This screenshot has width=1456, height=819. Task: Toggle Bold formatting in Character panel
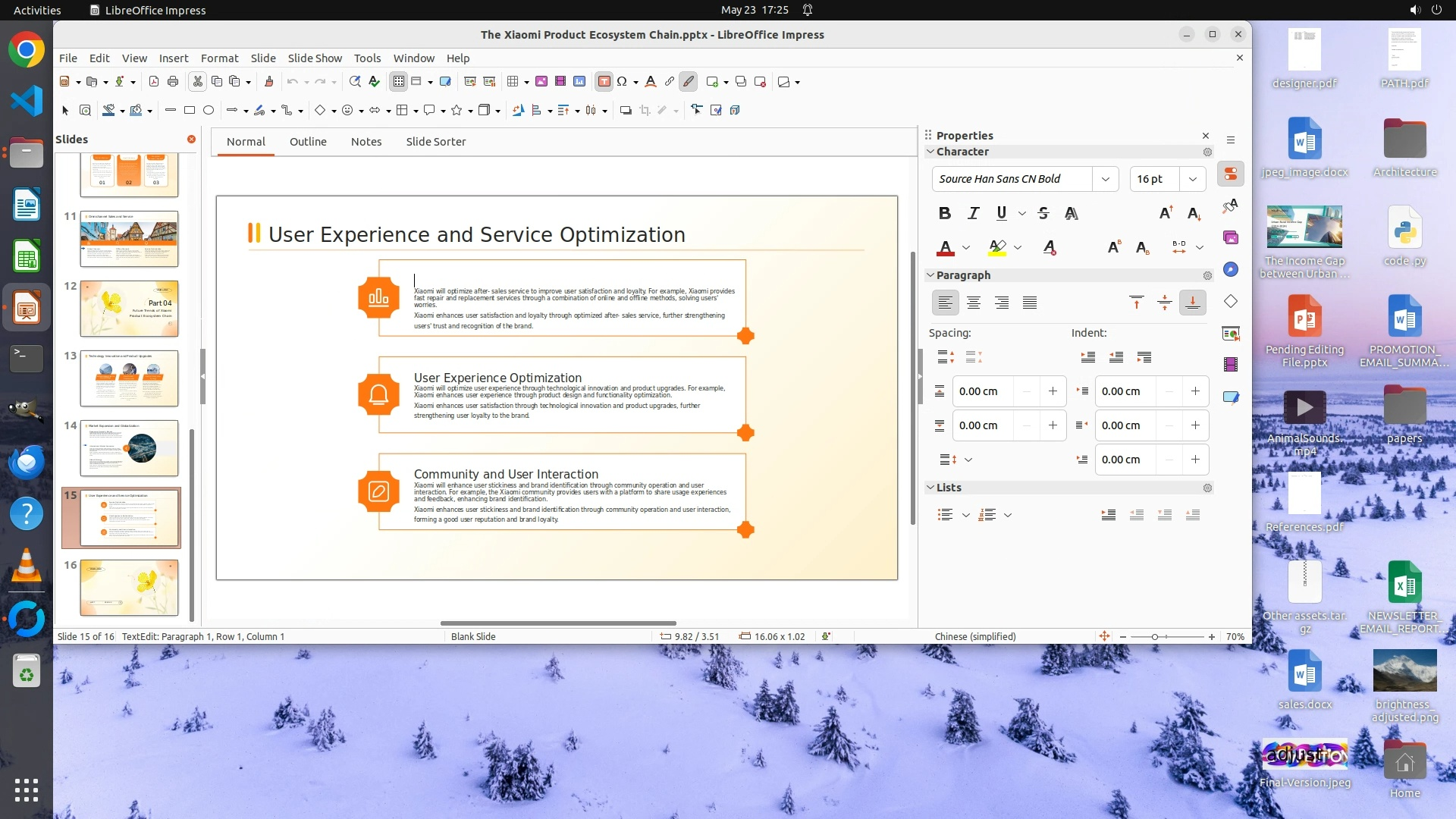[x=944, y=213]
